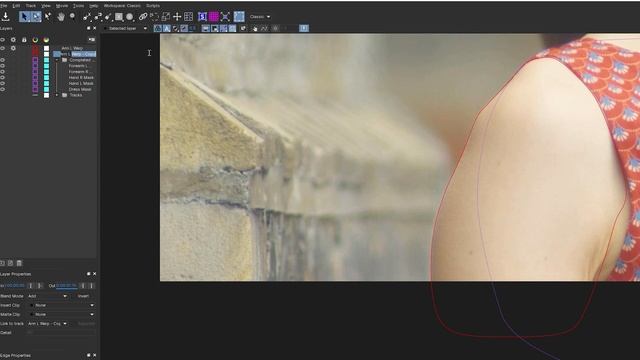Click the Out timecode field
The image size is (640, 360).
pos(67,286)
